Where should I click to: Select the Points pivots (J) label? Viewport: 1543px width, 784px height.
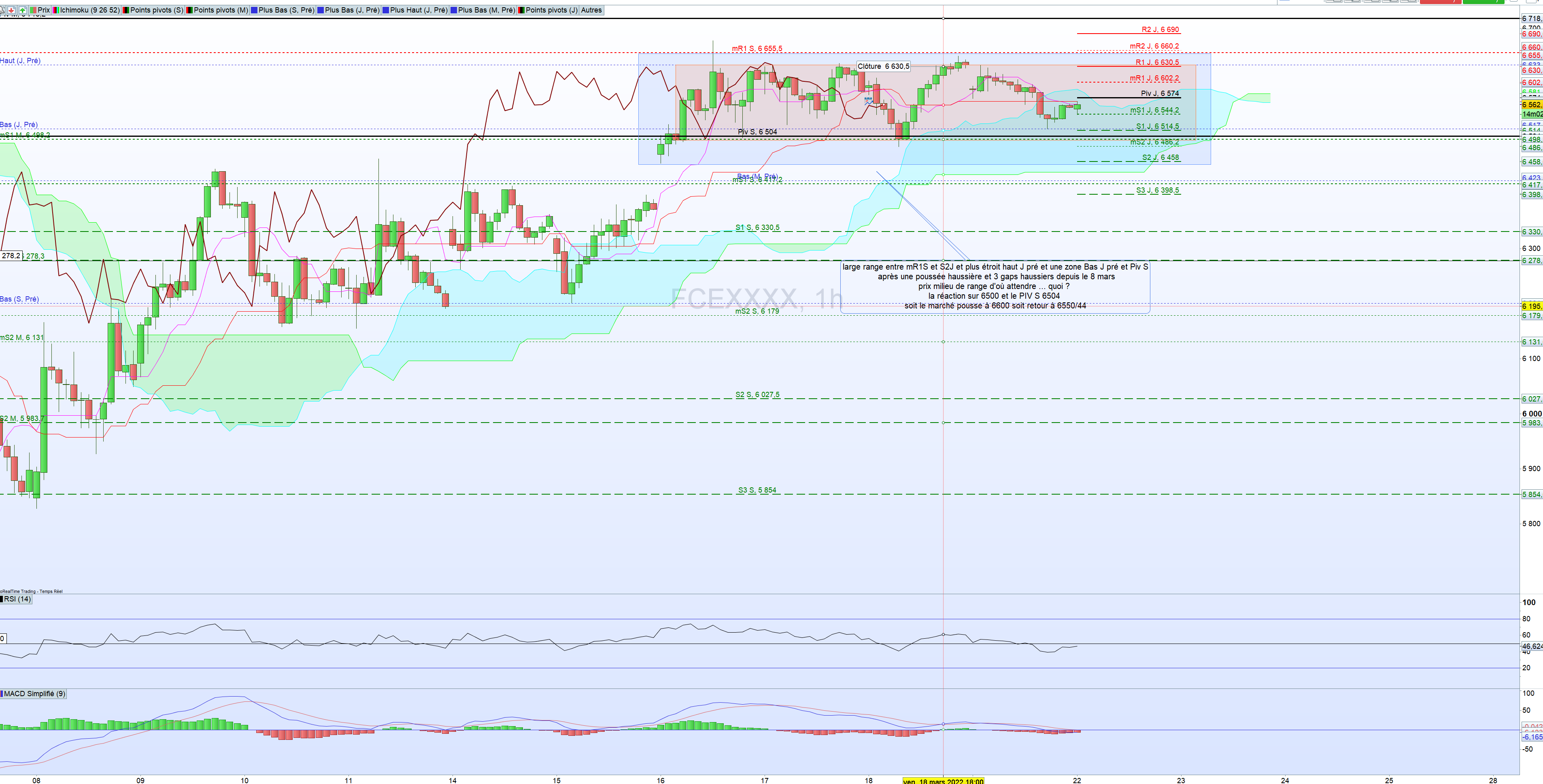pos(551,10)
